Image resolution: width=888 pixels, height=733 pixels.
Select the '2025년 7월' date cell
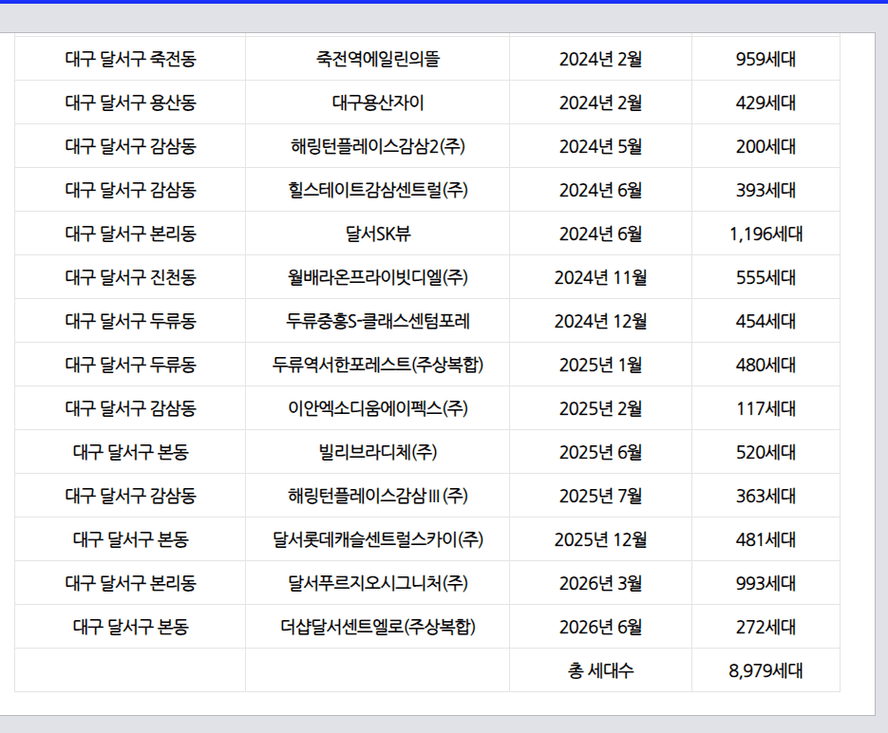tap(600, 496)
